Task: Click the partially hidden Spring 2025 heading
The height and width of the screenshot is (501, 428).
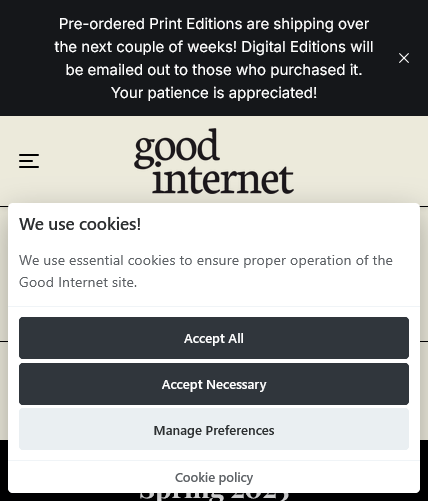Action: click(214, 496)
